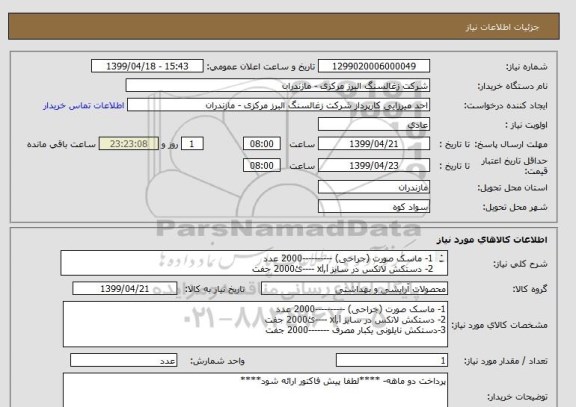The image size is (576, 407).
Task: Click the اولویت نیاز label
Action: (526, 125)
